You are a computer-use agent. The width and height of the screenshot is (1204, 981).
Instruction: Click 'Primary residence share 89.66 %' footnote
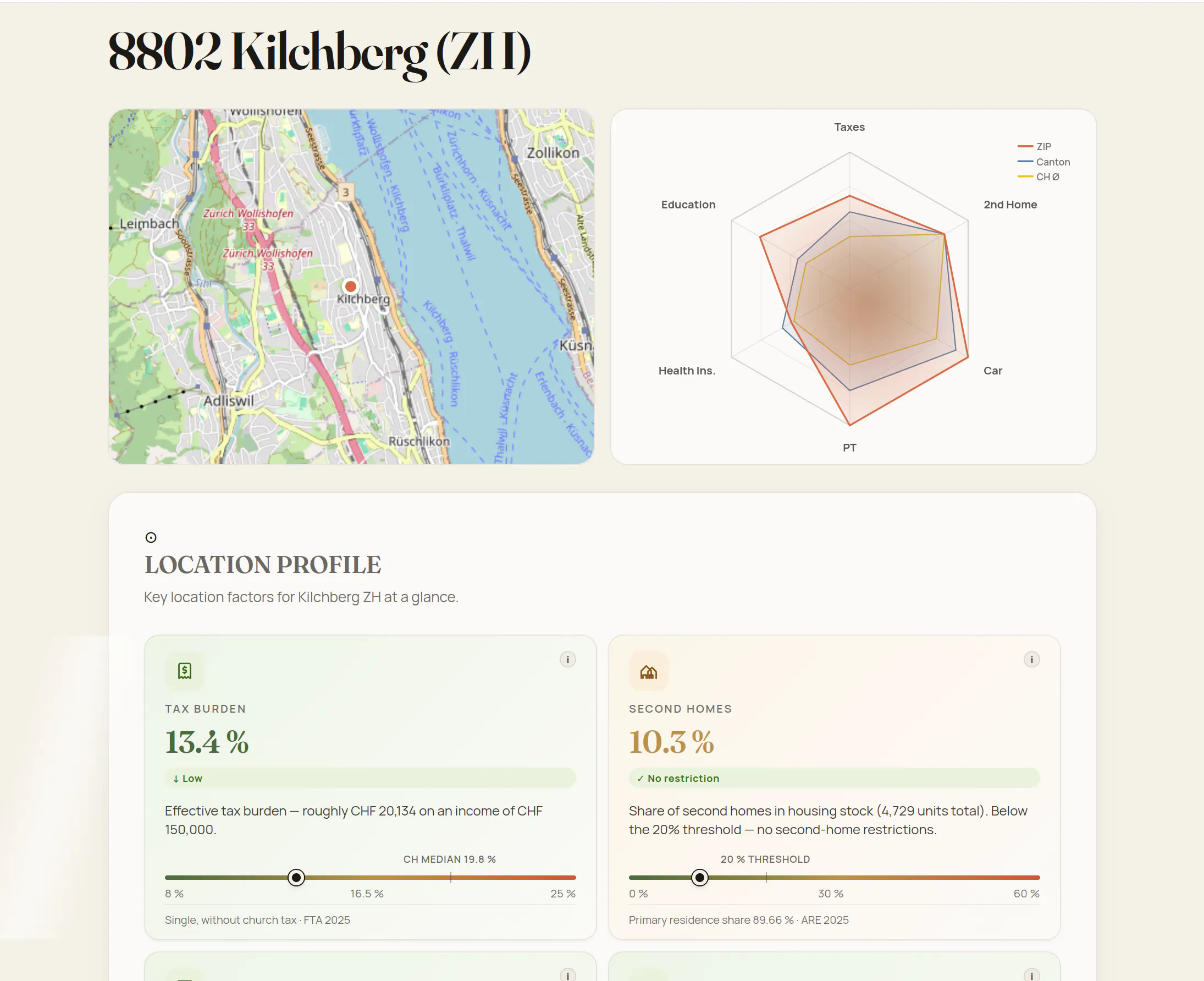point(738,920)
